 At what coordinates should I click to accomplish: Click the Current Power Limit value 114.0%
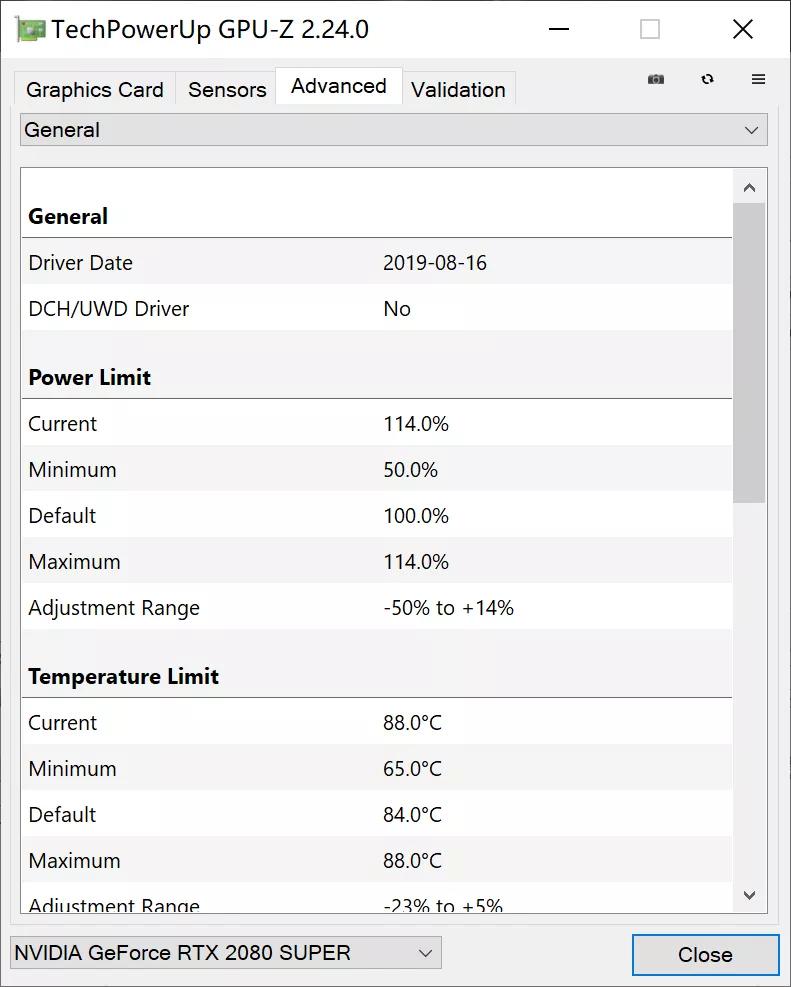(416, 423)
